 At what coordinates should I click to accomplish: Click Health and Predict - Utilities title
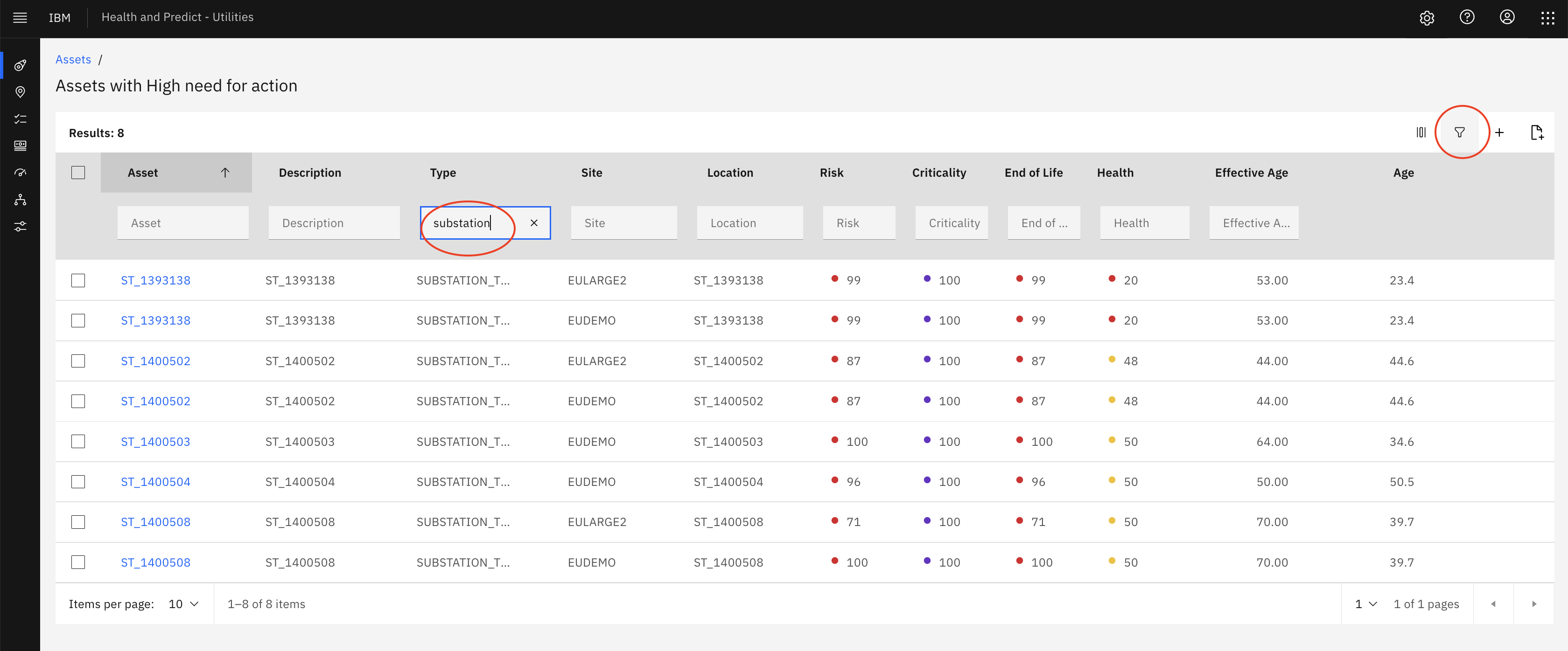pos(177,17)
